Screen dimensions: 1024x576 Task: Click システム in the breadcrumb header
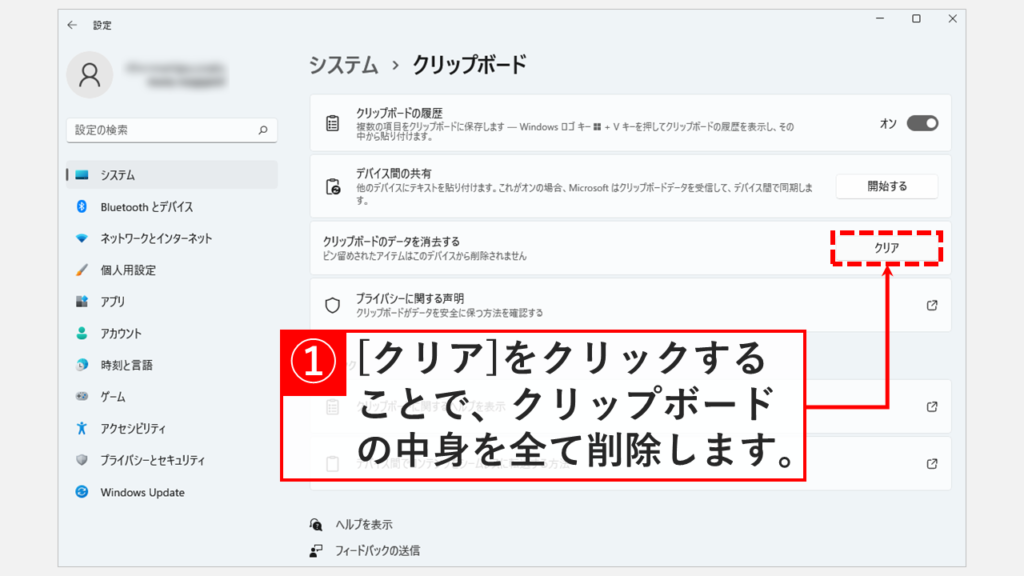point(344,65)
